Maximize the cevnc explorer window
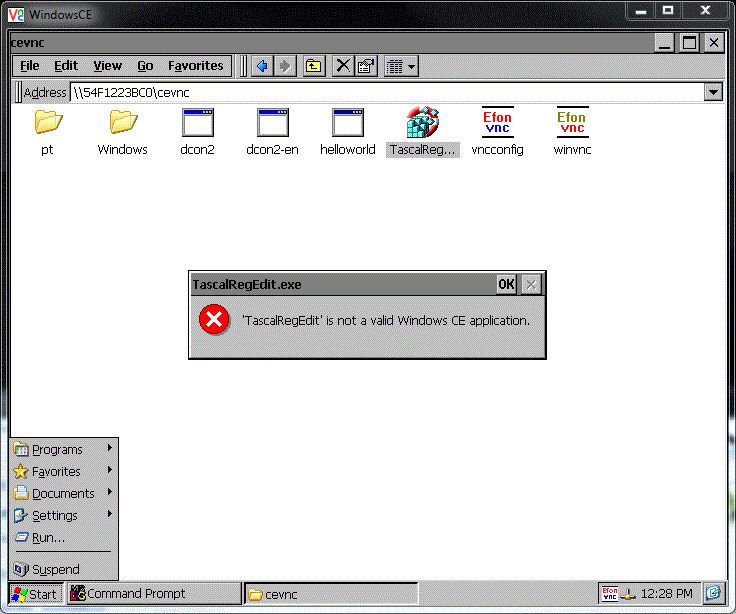736x614 pixels. pyautogui.click(x=689, y=43)
